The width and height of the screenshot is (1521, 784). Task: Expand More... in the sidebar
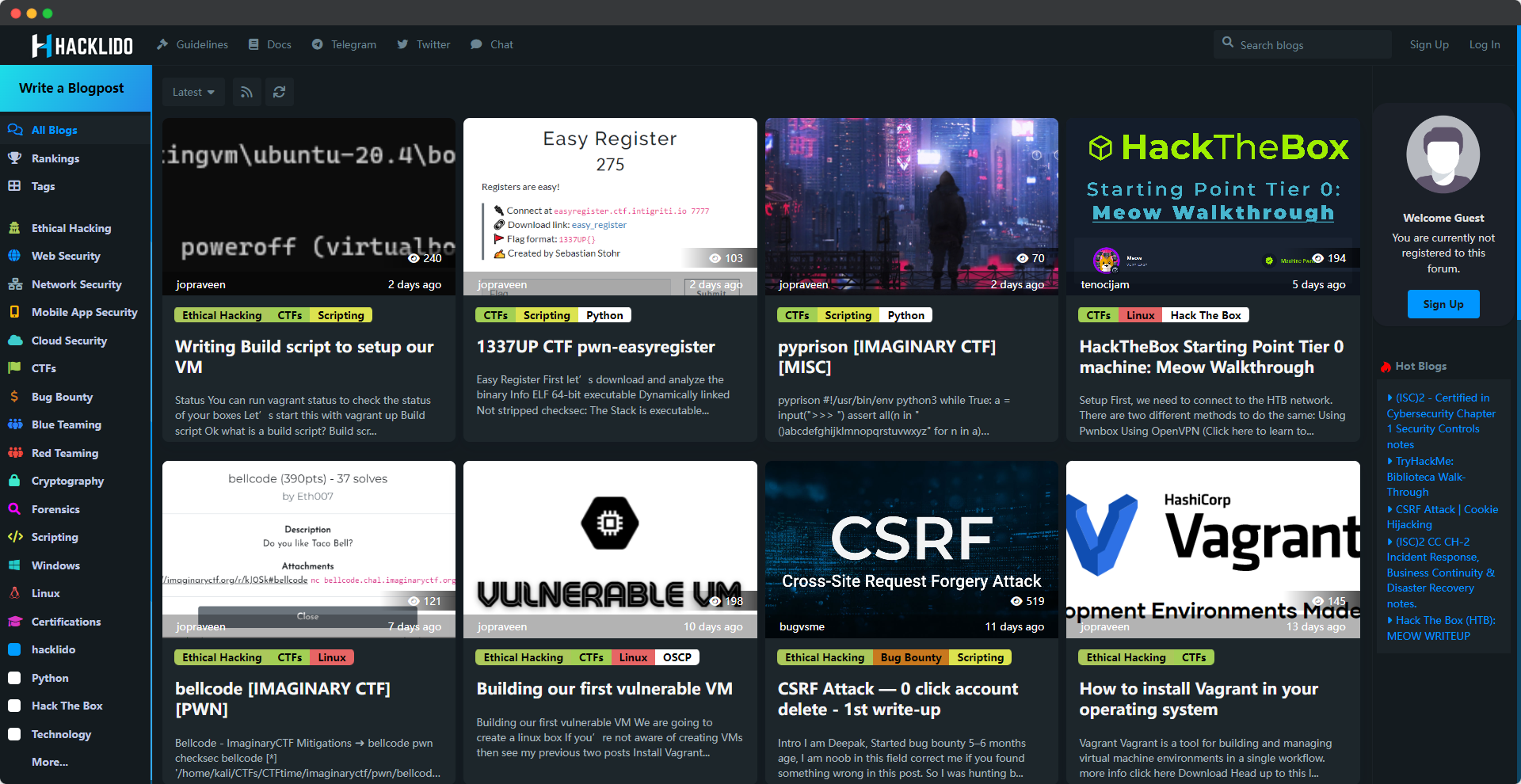coord(50,762)
